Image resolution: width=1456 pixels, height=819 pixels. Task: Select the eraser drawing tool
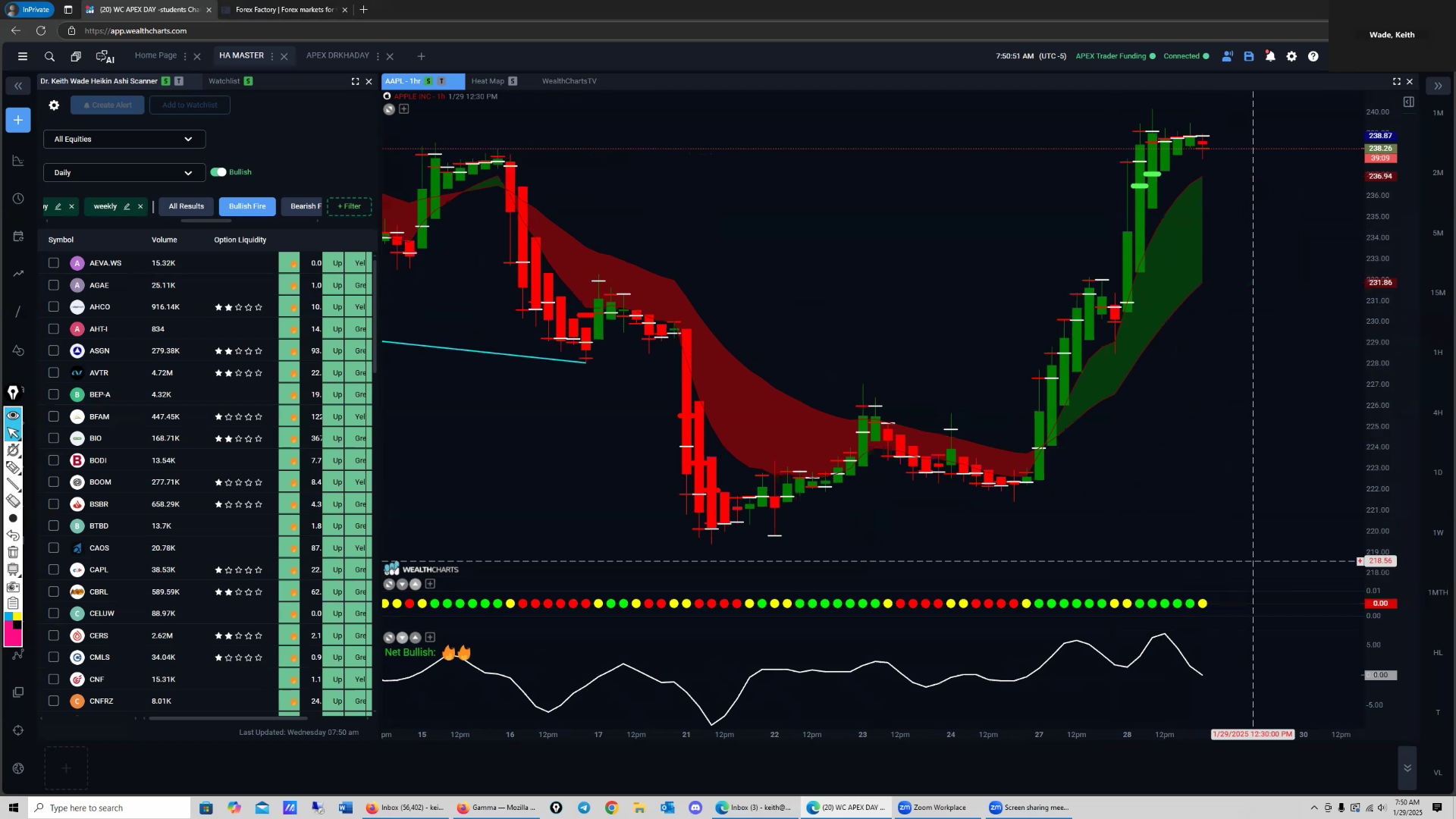coord(13,501)
